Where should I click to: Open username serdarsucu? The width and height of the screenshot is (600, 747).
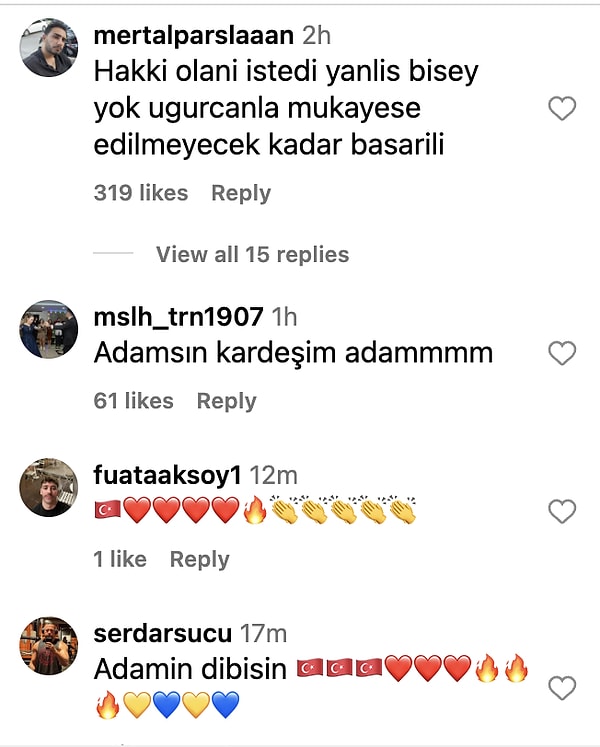click(x=163, y=634)
